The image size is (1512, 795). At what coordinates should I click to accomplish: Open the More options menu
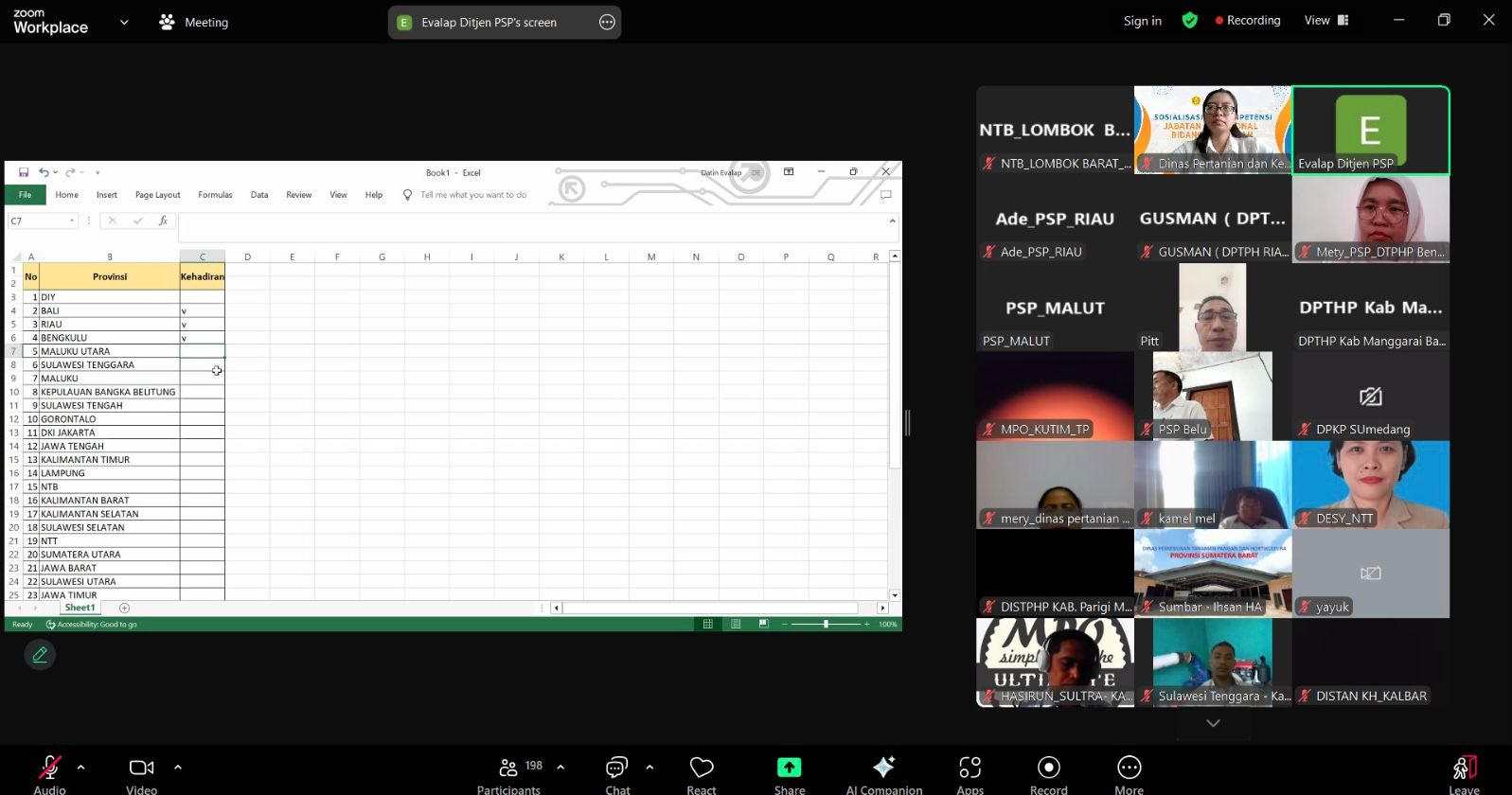(1129, 772)
